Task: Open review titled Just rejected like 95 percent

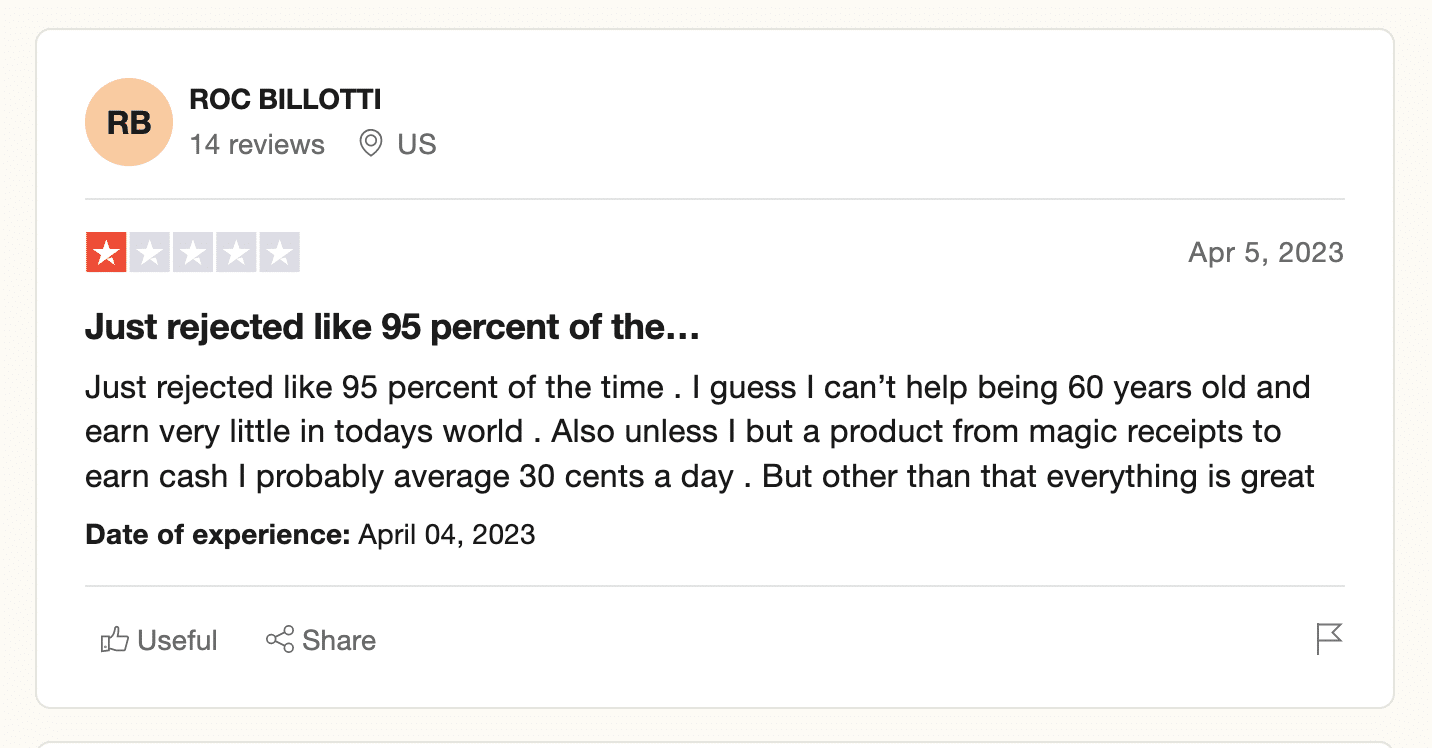Action: [392, 328]
